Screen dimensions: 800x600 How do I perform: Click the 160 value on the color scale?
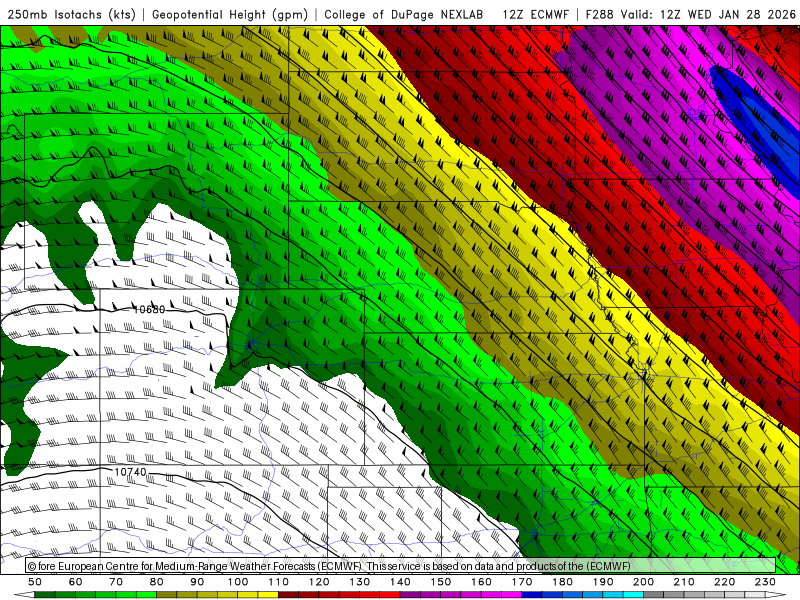tap(481, 582)
